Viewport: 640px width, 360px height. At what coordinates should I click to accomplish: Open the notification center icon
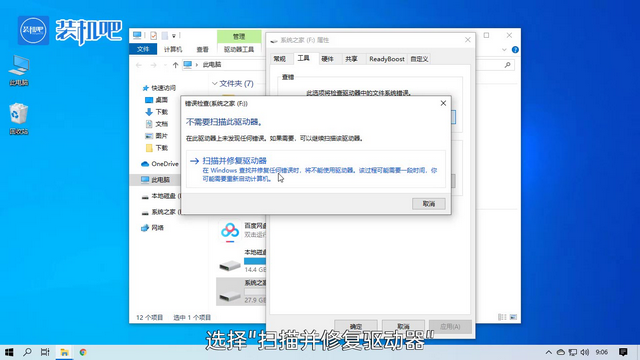point(623,352)
